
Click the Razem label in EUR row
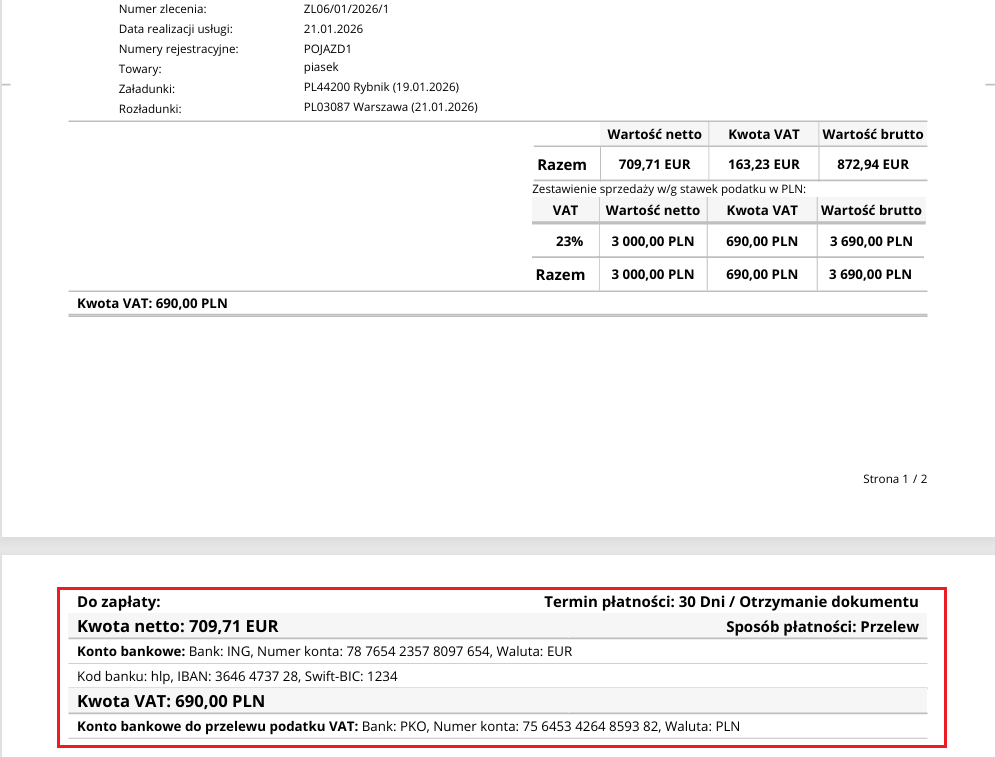pos(562,165)
